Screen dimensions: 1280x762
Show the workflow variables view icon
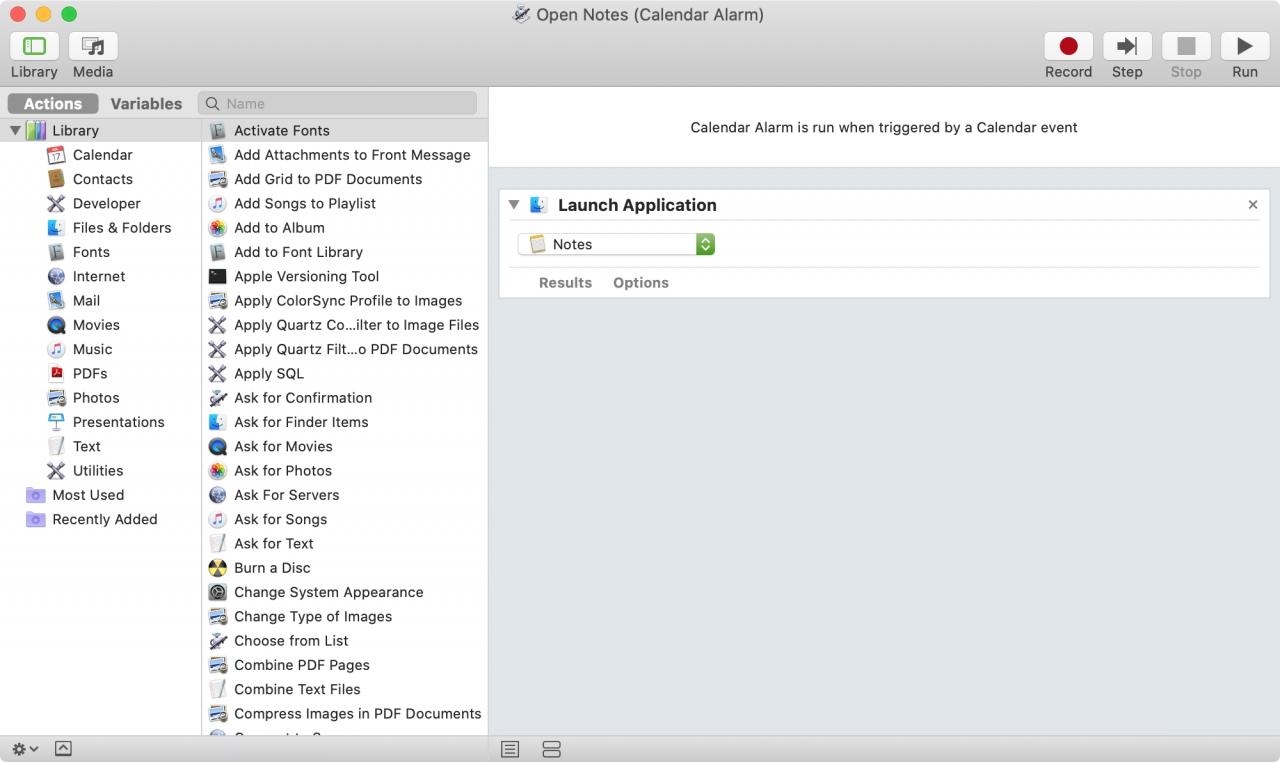[x=551, y=749]
